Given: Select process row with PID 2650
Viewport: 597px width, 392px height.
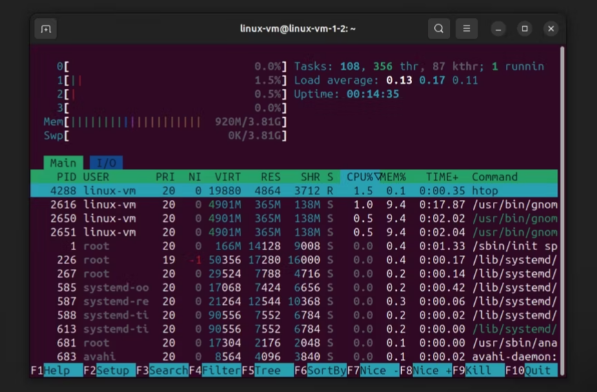Looking at the screenshot, I should (294, 218).
